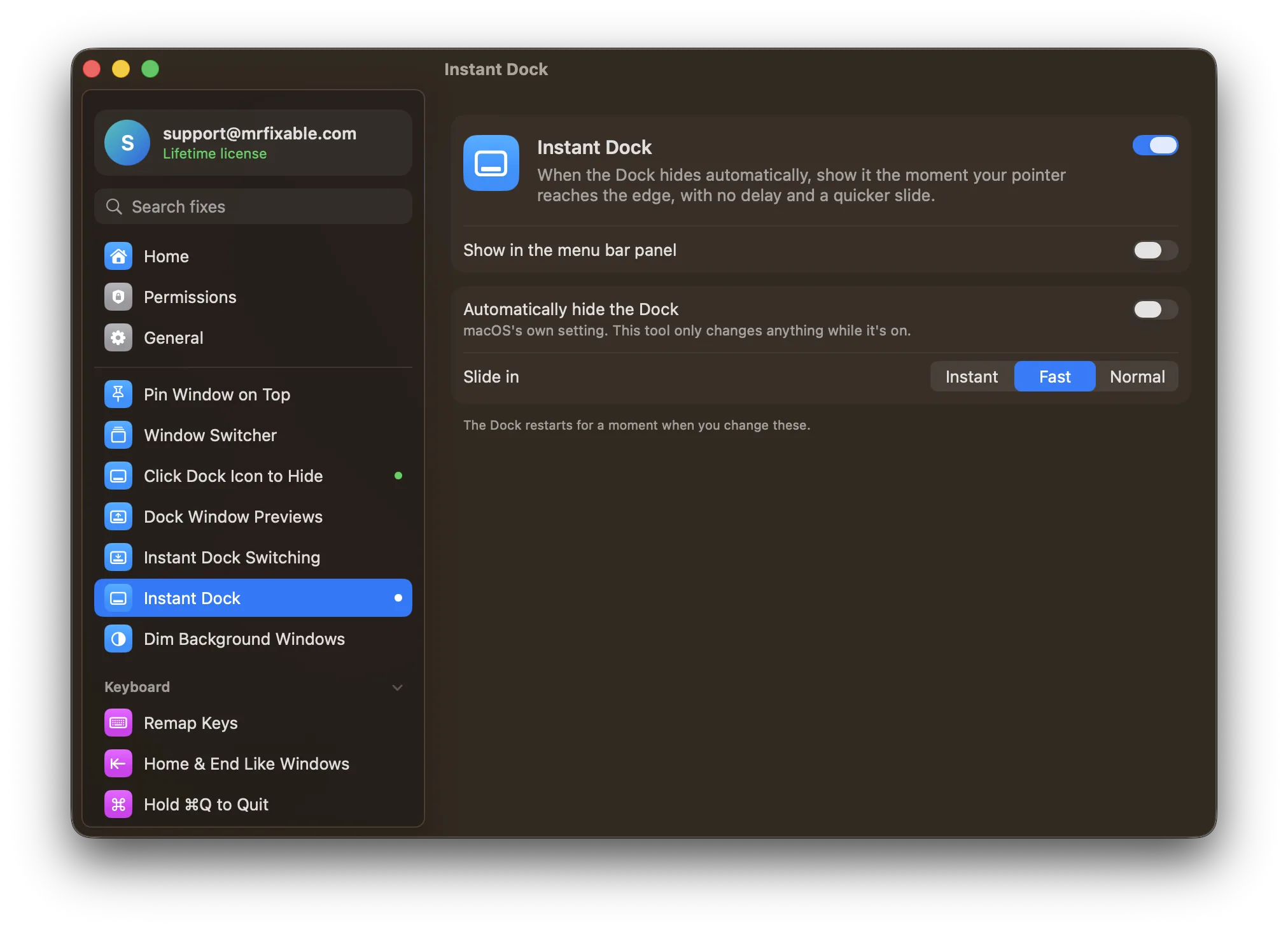Open Dock Window Previews fix
The width and height of the screenshot is (1288, 932).
(253, 517)
